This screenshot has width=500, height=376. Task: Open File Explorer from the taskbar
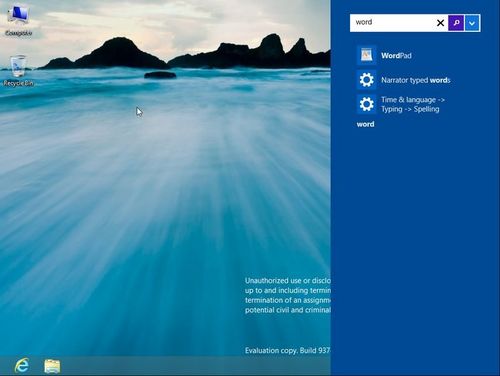[52, 366]
